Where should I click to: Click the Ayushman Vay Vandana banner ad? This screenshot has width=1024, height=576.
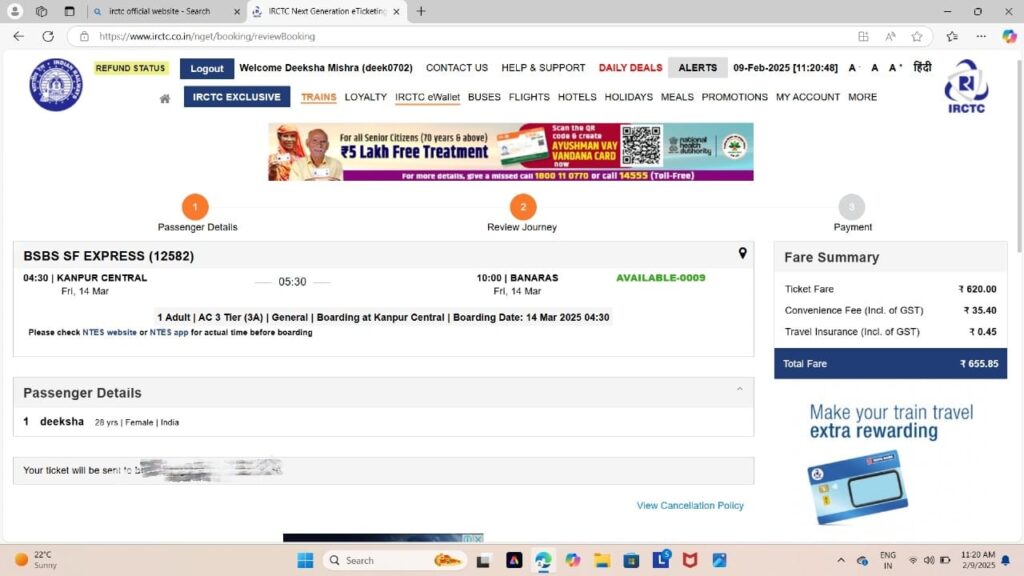511,152
